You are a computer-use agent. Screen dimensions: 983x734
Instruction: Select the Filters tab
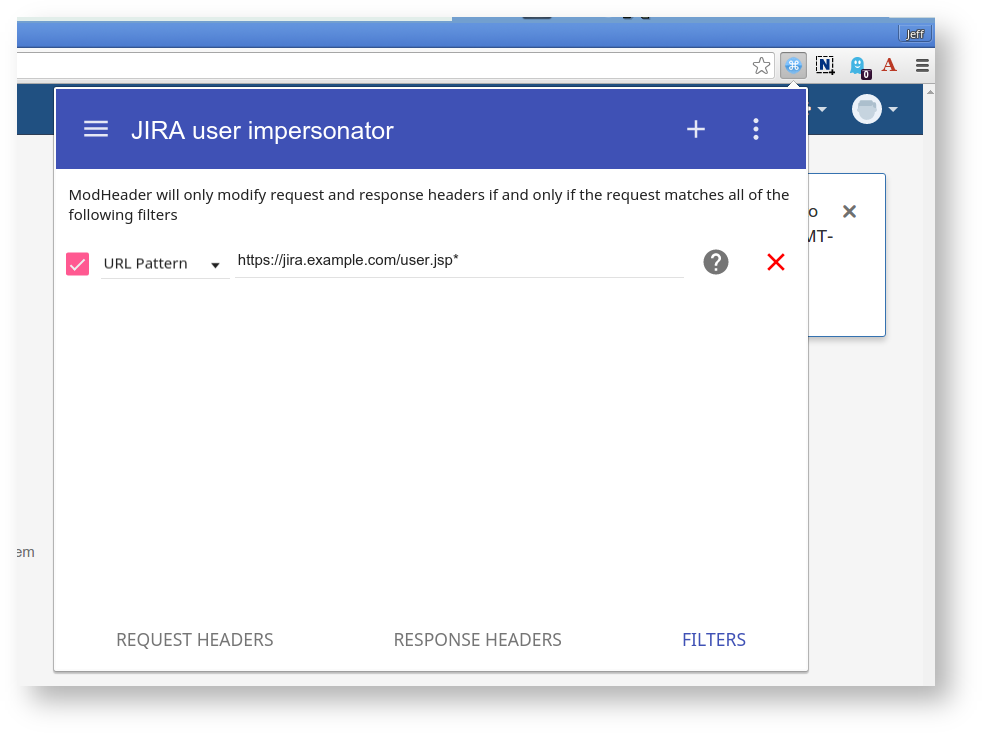(713, 640)
